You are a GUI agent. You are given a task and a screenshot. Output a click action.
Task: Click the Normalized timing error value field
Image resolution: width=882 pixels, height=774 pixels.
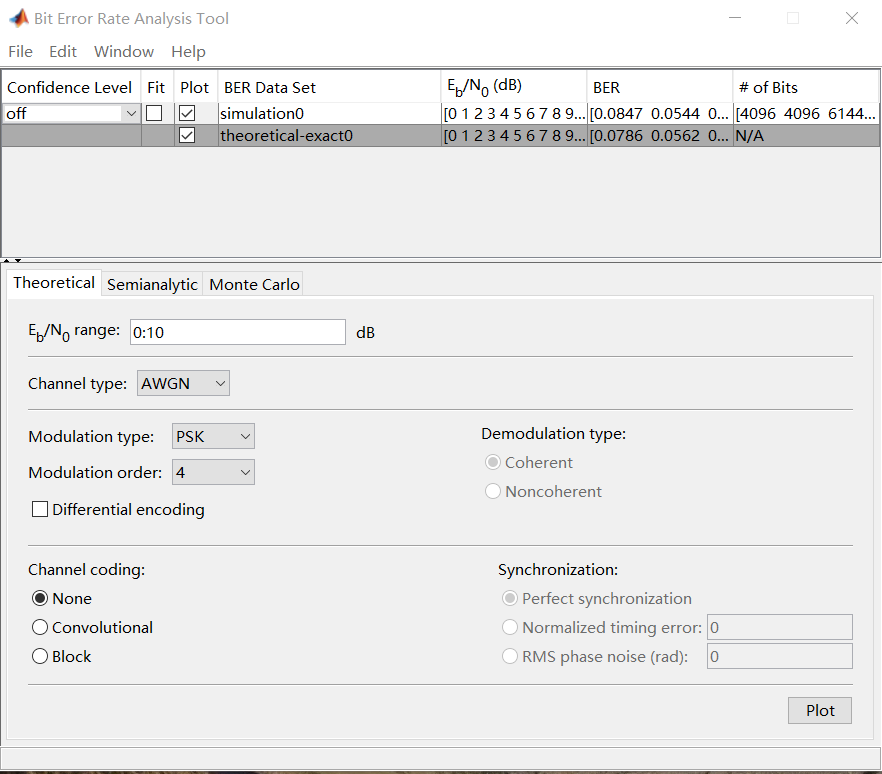point(780,627)
